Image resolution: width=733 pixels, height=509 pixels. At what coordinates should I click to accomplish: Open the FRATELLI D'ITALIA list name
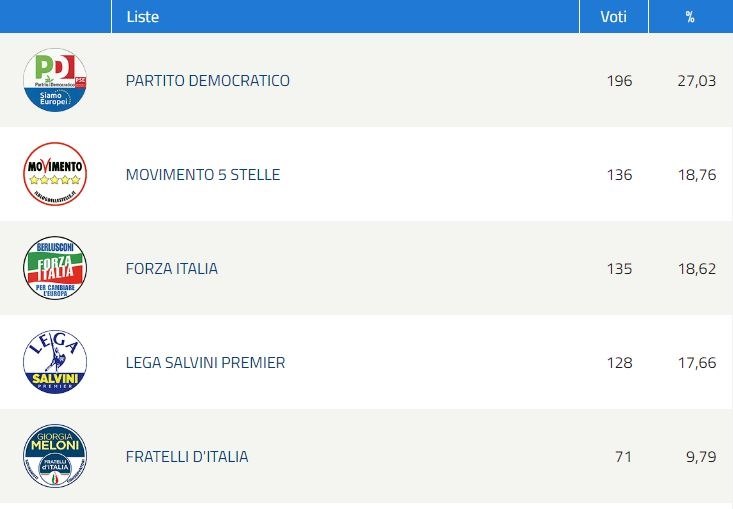click(x=187, y=456)
